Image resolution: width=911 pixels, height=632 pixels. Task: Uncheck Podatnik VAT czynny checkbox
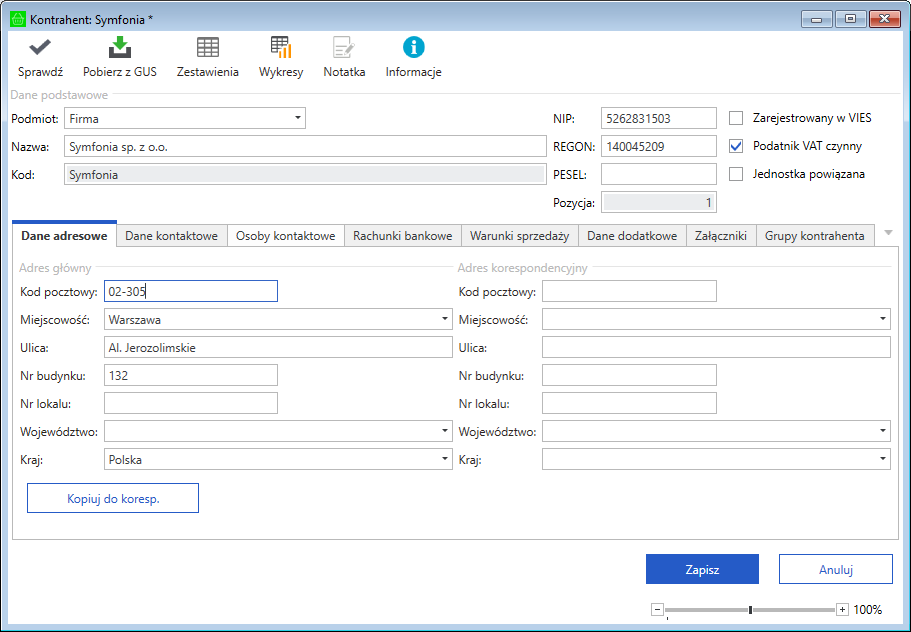[736, 146]
